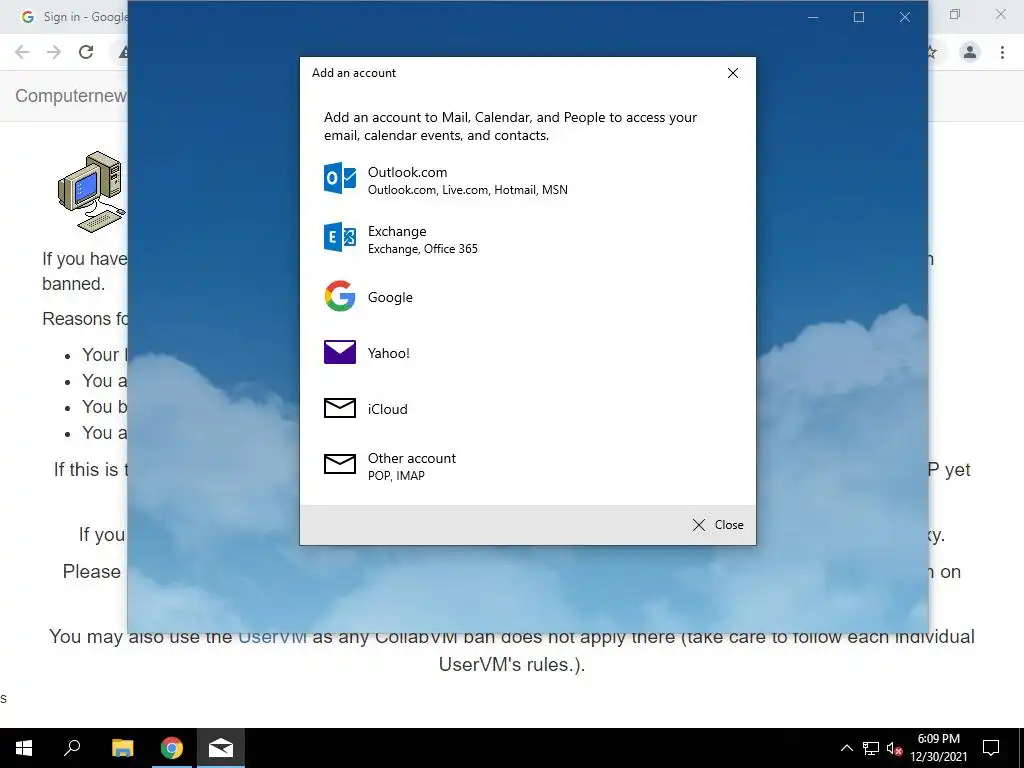Open Chrome's three-dot menu
The width and height of the screenshot is (1024, 768).
(1002, 52)
